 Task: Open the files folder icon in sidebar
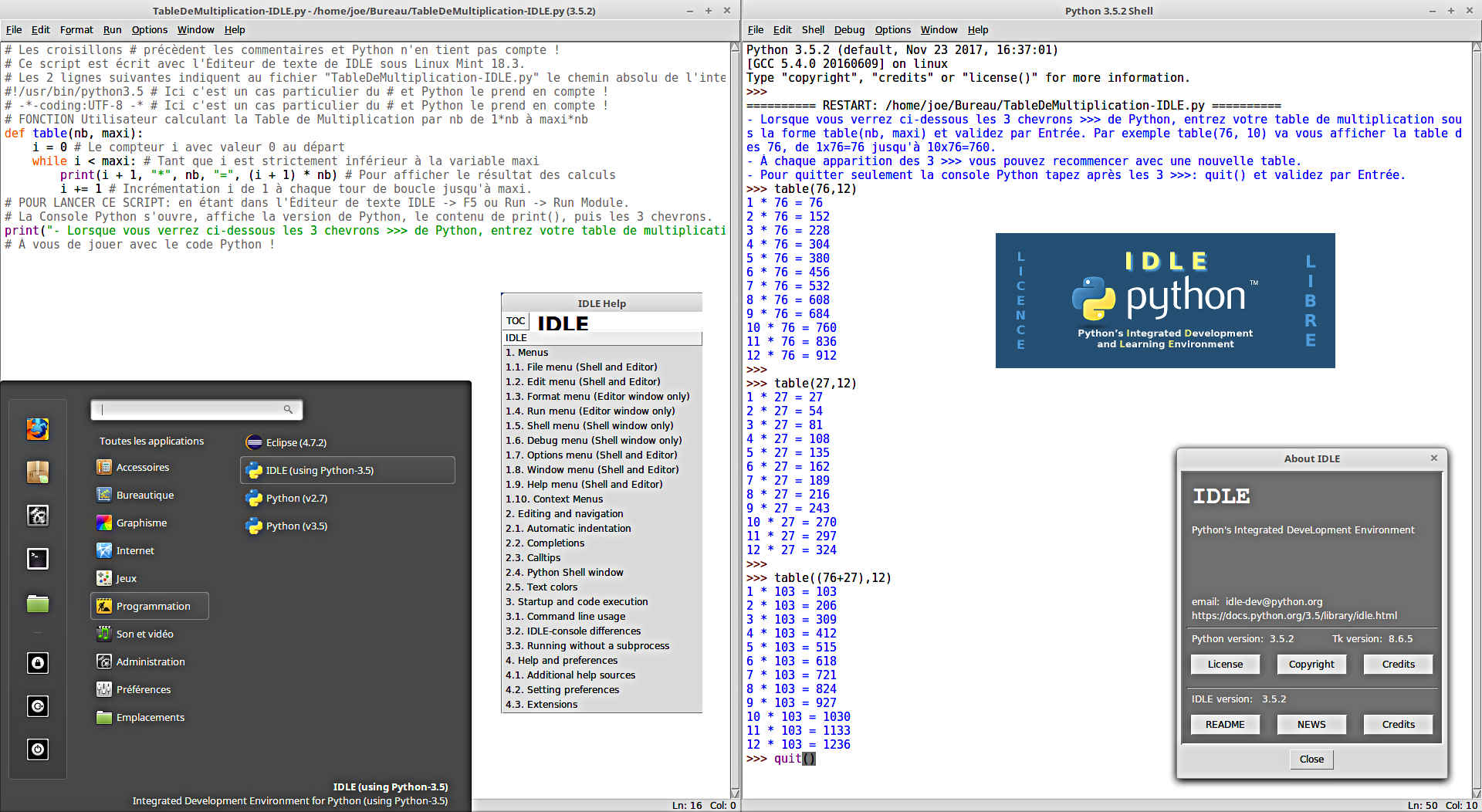pyautogui.click(x=37, y=603)
